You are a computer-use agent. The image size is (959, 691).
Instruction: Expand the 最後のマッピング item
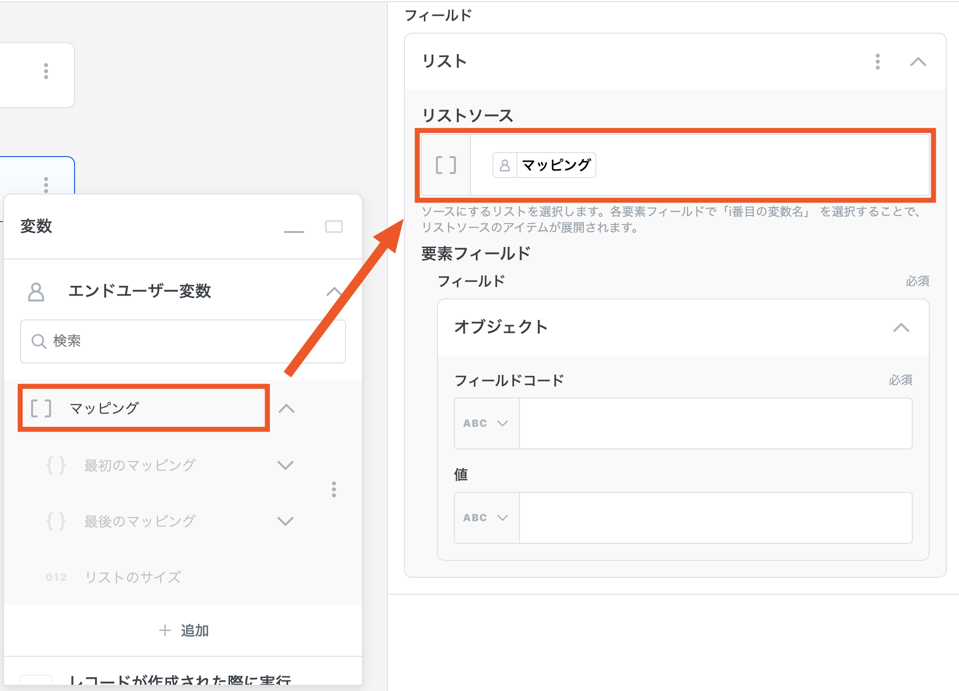(x=285, y=521)
